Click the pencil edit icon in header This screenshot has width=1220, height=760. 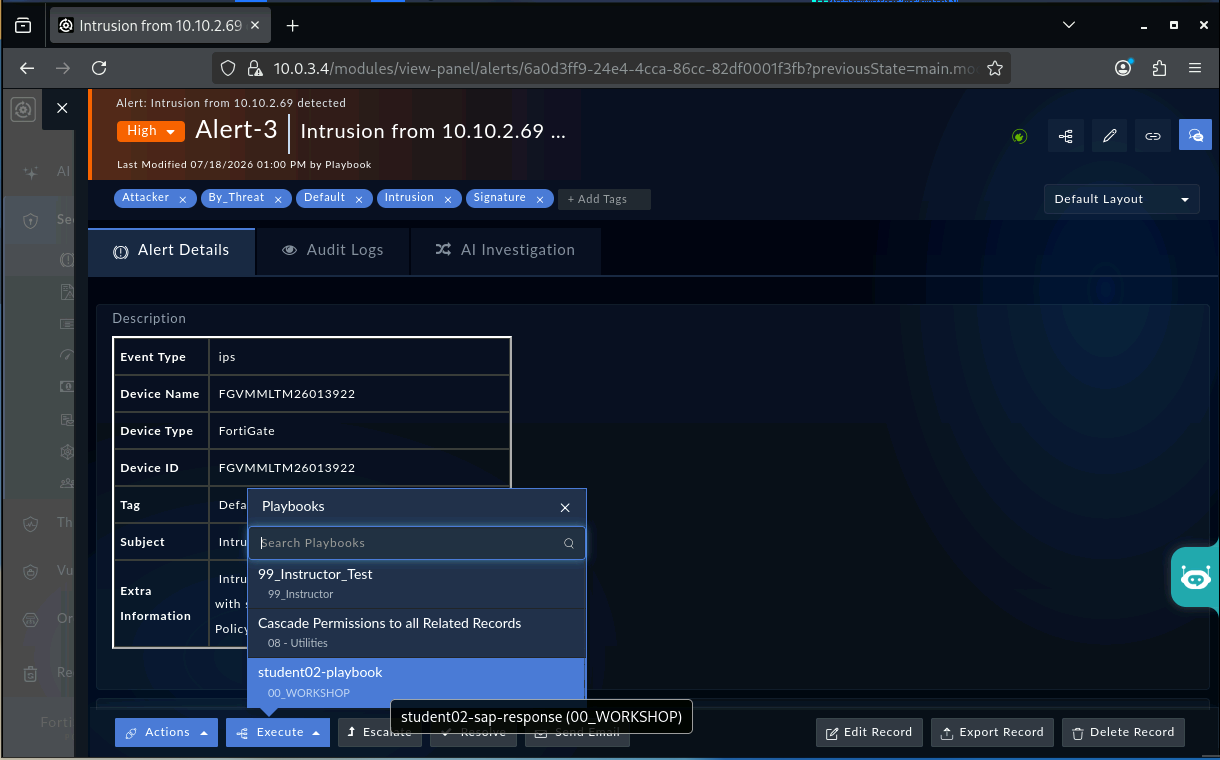(1109, 136)
